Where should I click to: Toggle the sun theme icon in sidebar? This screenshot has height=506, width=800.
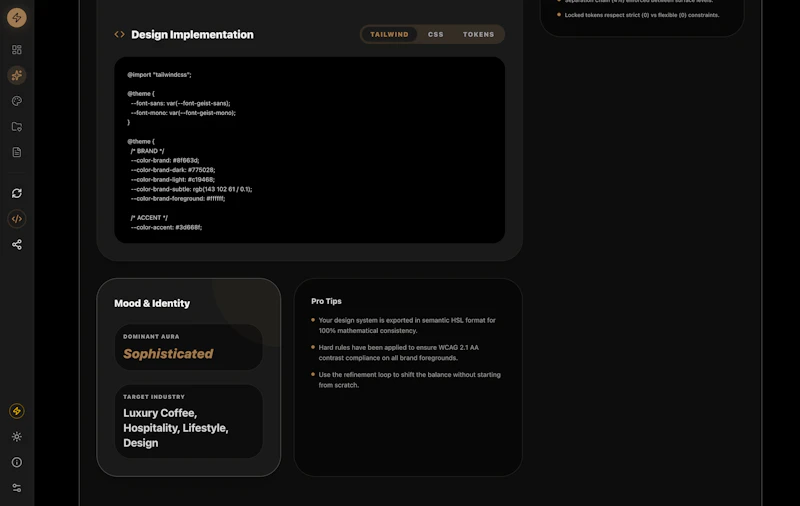(x=17, y=437)
